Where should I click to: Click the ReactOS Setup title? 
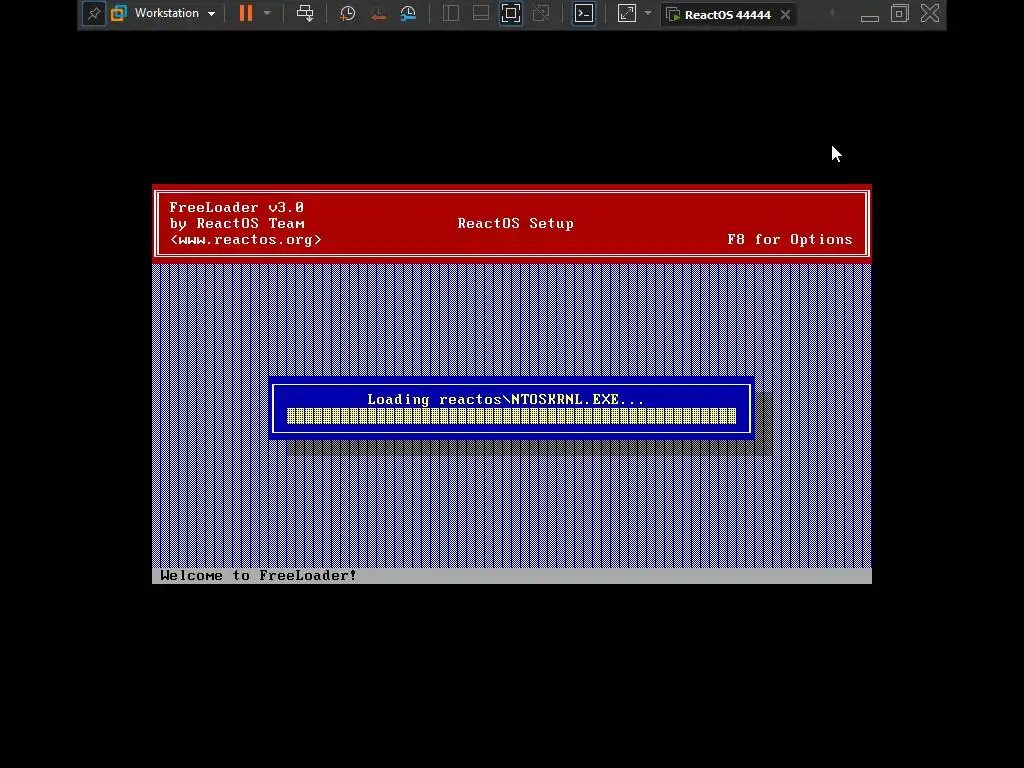point(515,223)
